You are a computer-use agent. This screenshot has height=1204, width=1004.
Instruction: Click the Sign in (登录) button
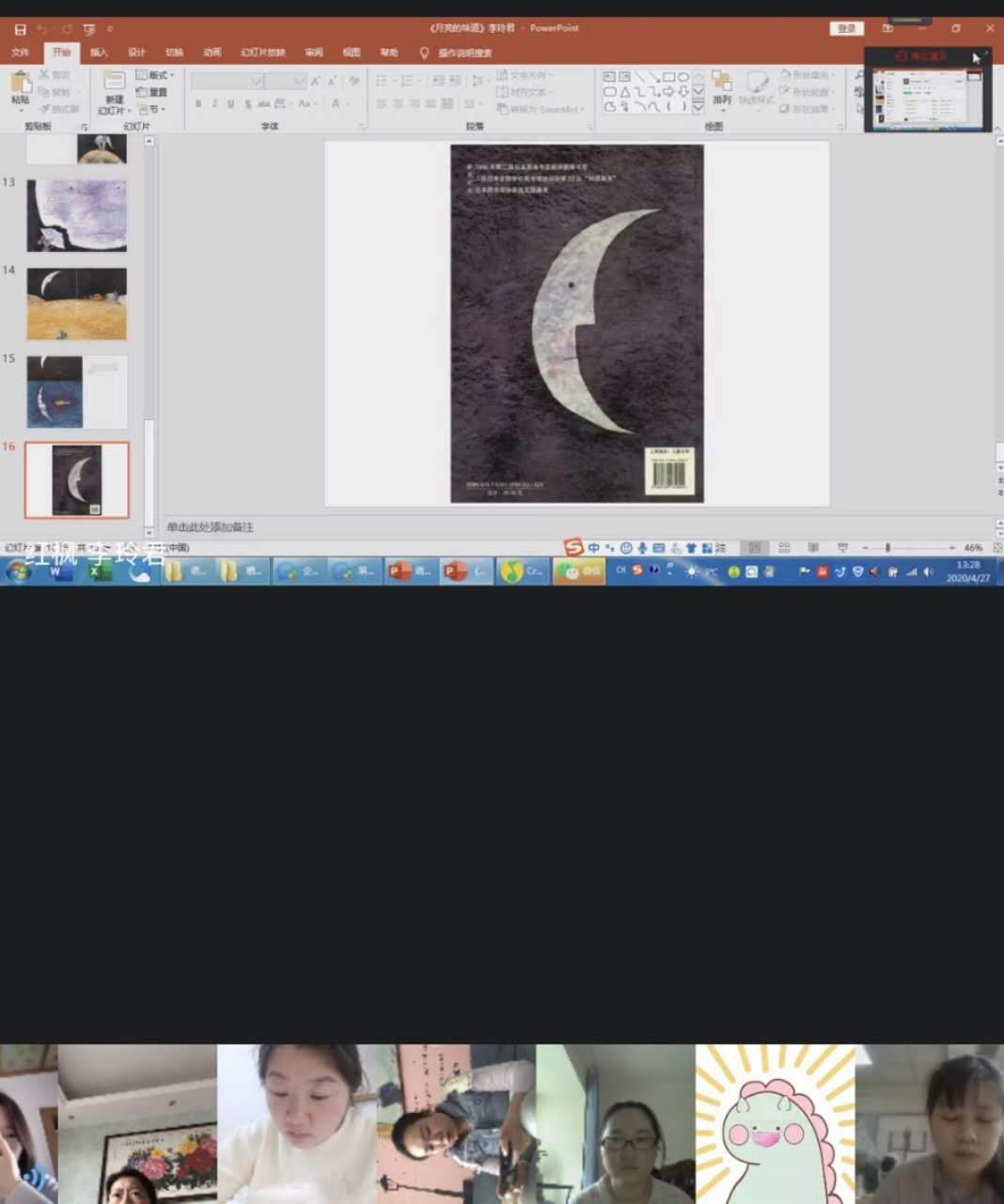tap(847, 28)
